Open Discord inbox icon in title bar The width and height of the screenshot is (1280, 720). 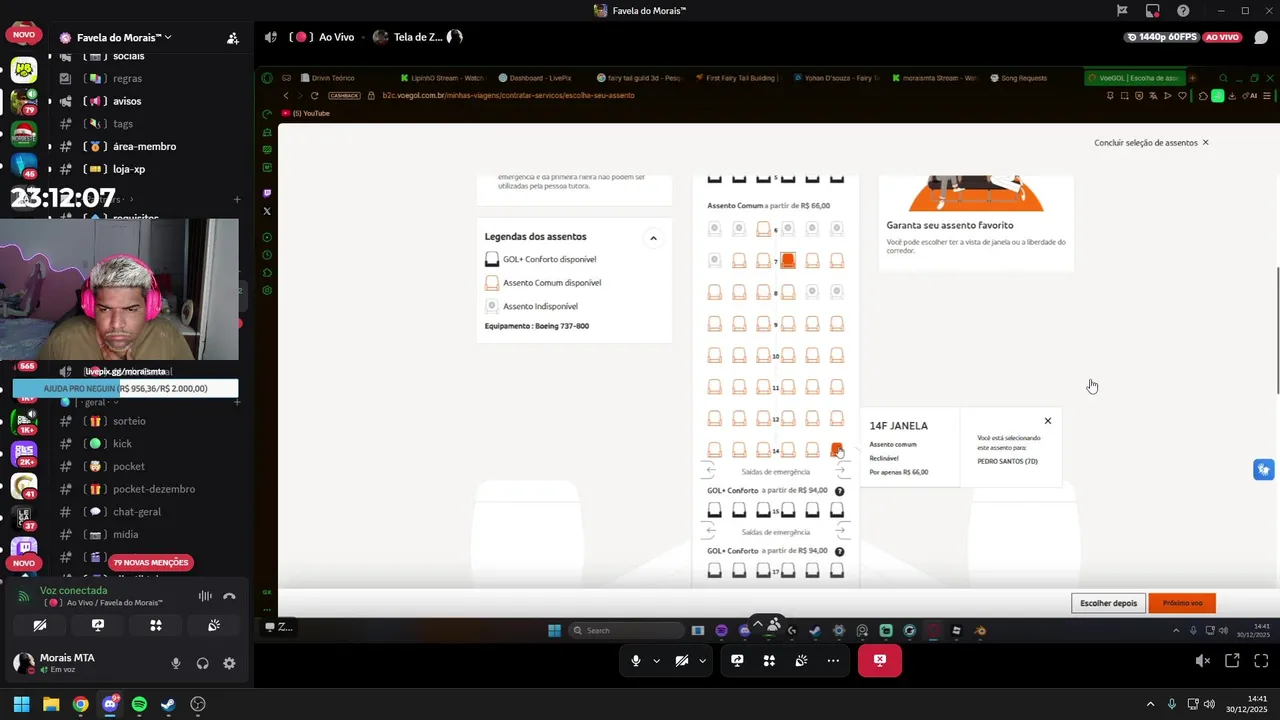tap(1153, 11)
